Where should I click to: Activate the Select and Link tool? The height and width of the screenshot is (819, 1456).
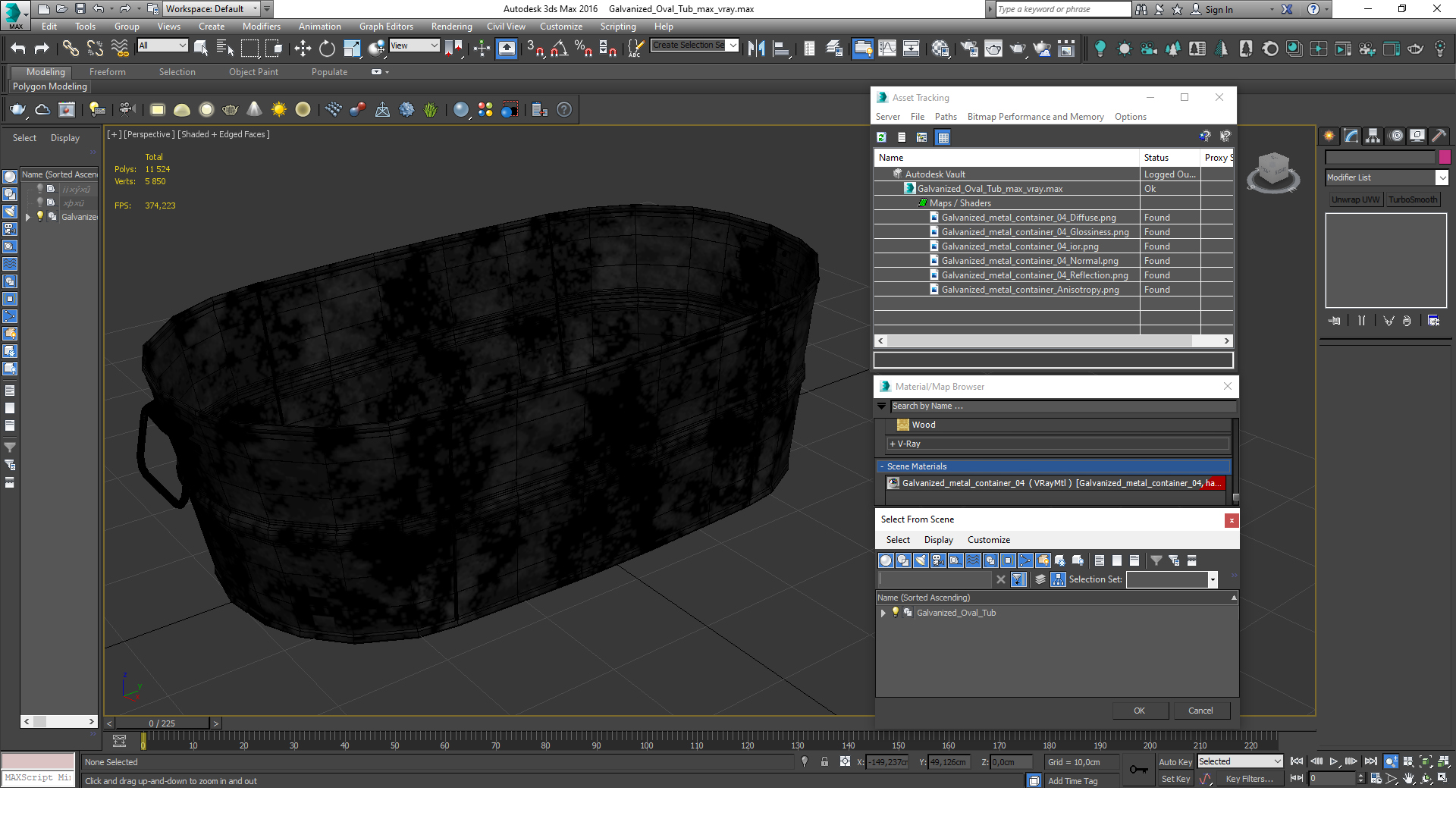[70, 49]
